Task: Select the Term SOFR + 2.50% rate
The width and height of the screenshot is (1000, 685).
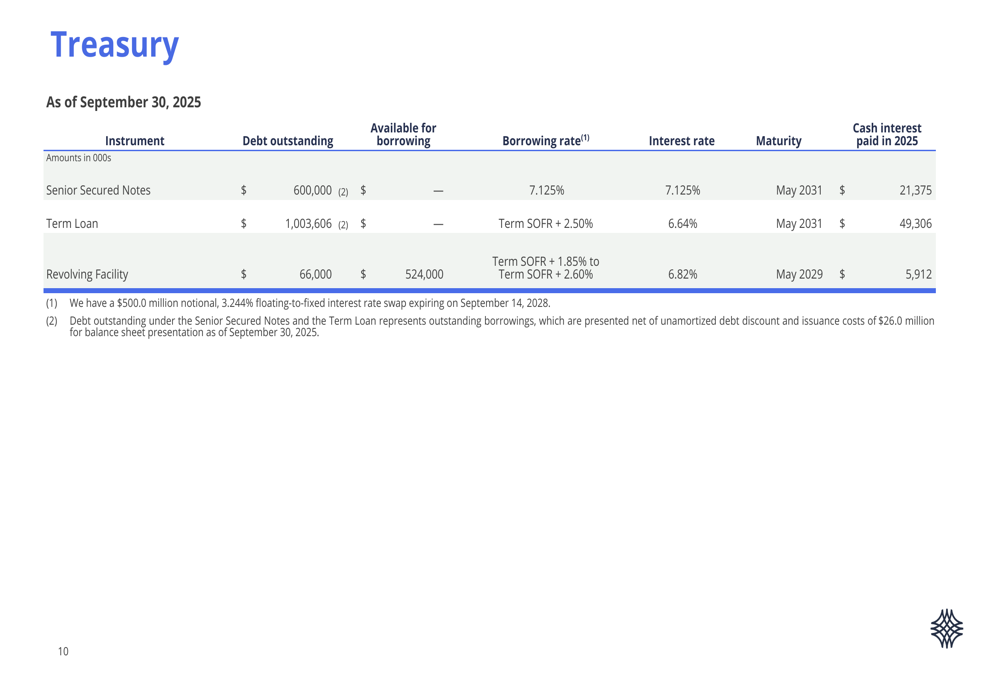Action: (545, 224)
